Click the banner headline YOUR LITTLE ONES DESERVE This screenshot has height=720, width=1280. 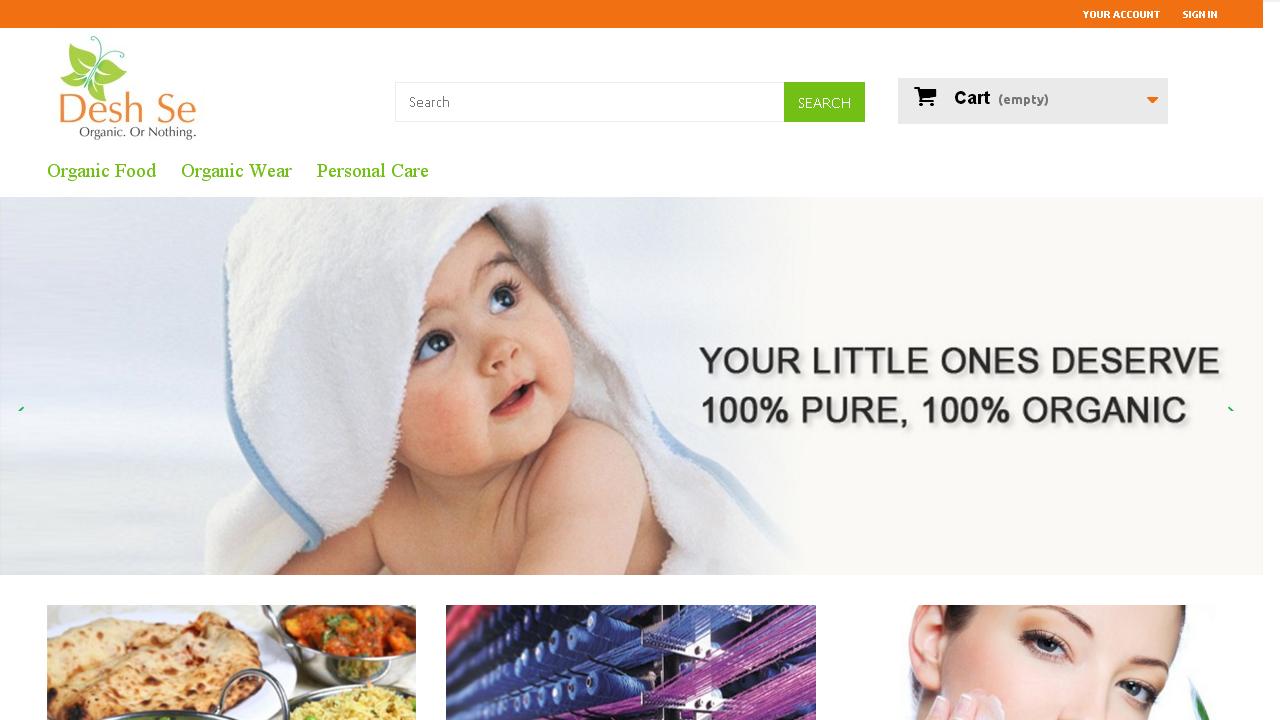click(x=960, y=361)
